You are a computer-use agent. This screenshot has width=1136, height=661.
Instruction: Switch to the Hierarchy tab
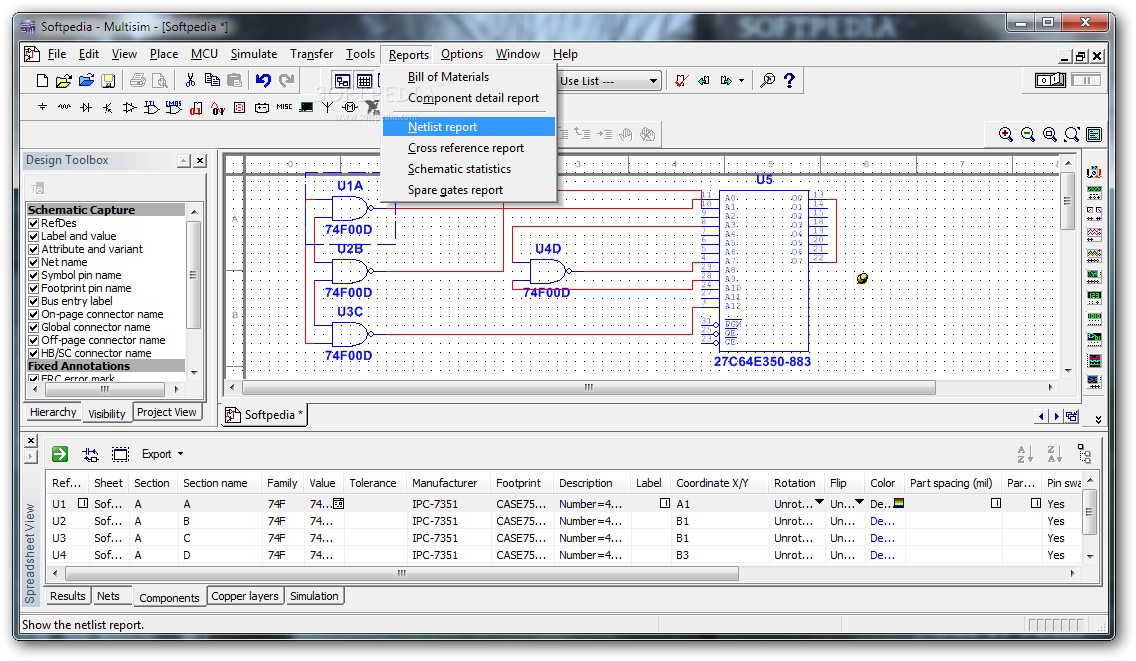coord(53,412)
